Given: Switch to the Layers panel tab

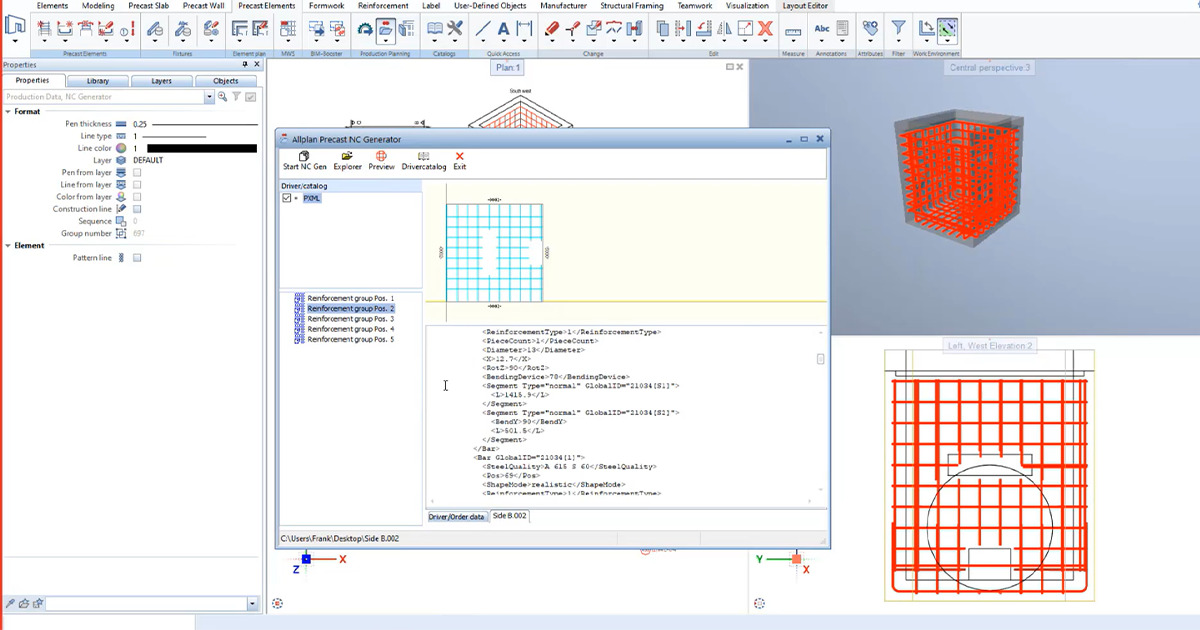Looking at the screenshot, I should [161, 80].
